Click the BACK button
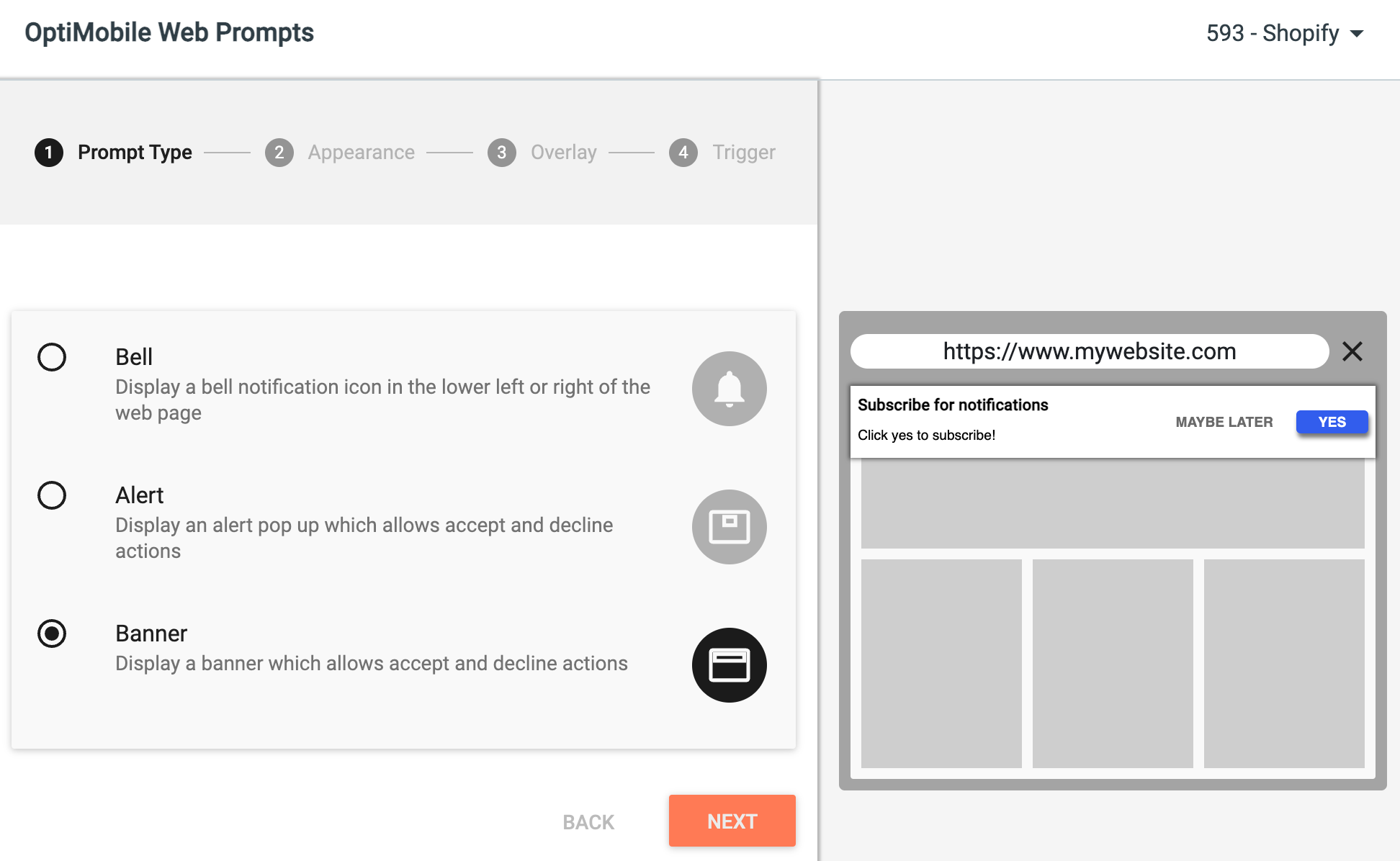The image size is (1400, 861). (588, 822)
